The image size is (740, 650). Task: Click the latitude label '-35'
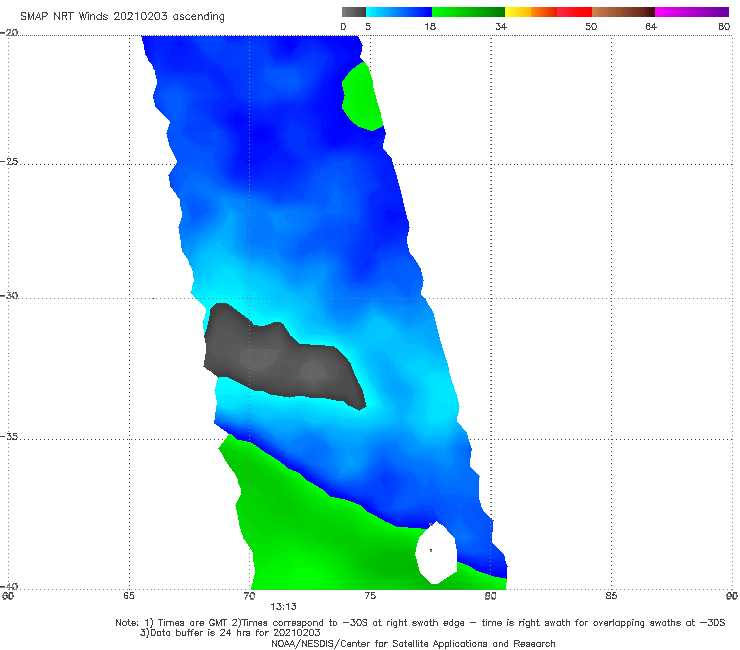coord(9,437)
